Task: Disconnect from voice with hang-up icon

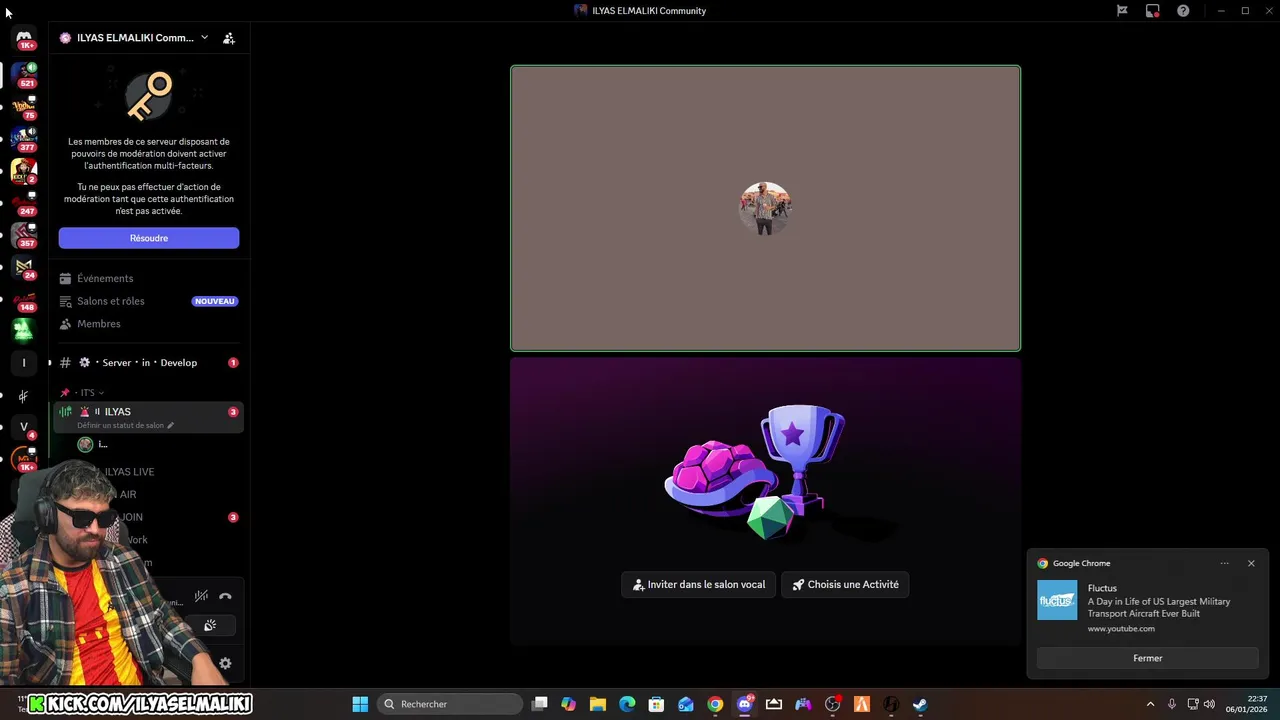Action: click(x=225, y=596)
